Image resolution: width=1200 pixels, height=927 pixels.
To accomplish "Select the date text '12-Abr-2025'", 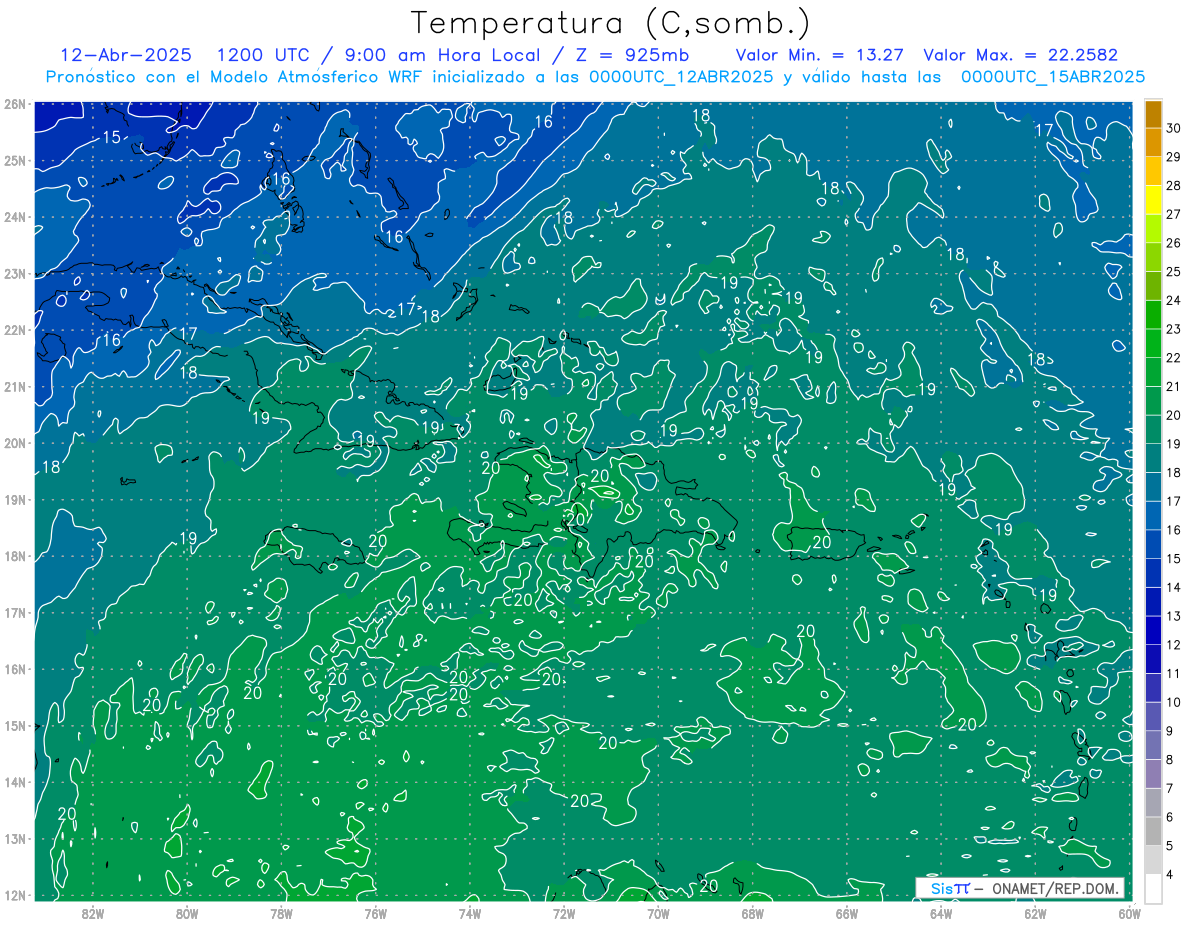I will pyautogui.click(x=125, y=55).
